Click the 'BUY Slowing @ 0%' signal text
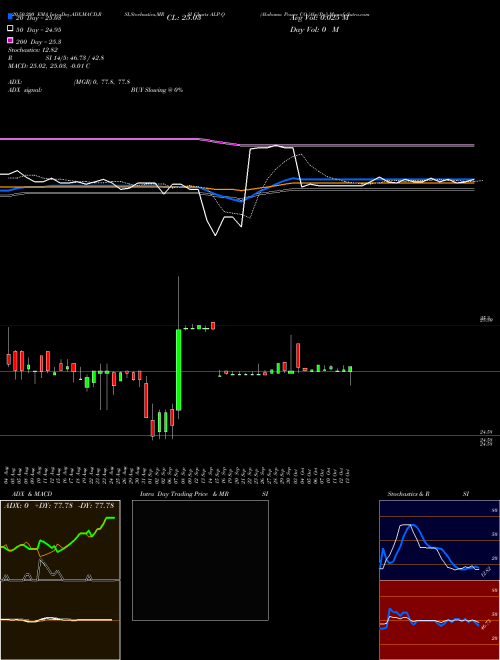Image resolution: width=500 pixels, height=660 pixels. point(157,90)
